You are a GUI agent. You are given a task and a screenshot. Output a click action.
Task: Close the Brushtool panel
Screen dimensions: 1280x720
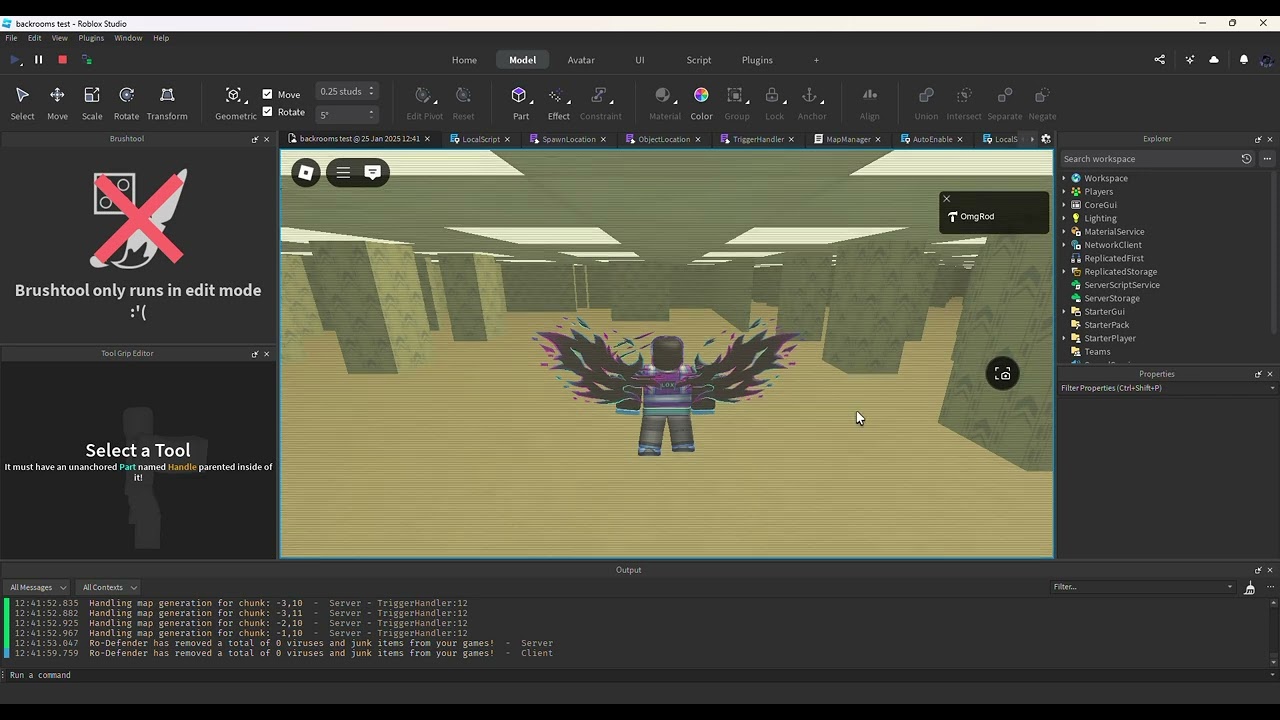pos(266,139)
